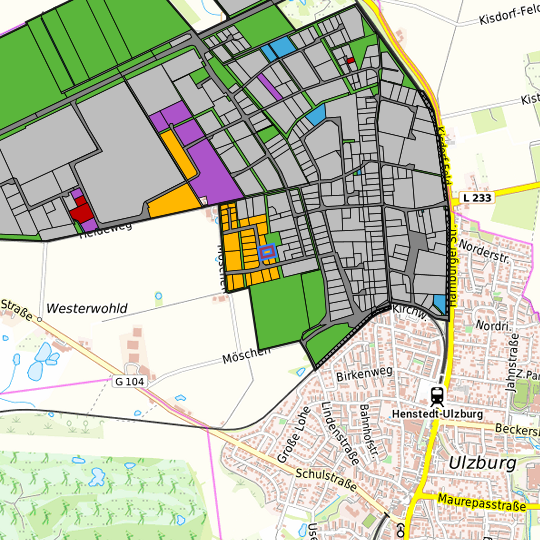Select the tall narrow orange parcel beside purple area
Viewport: 540px width, 540px height.
[x=178, y=154]
